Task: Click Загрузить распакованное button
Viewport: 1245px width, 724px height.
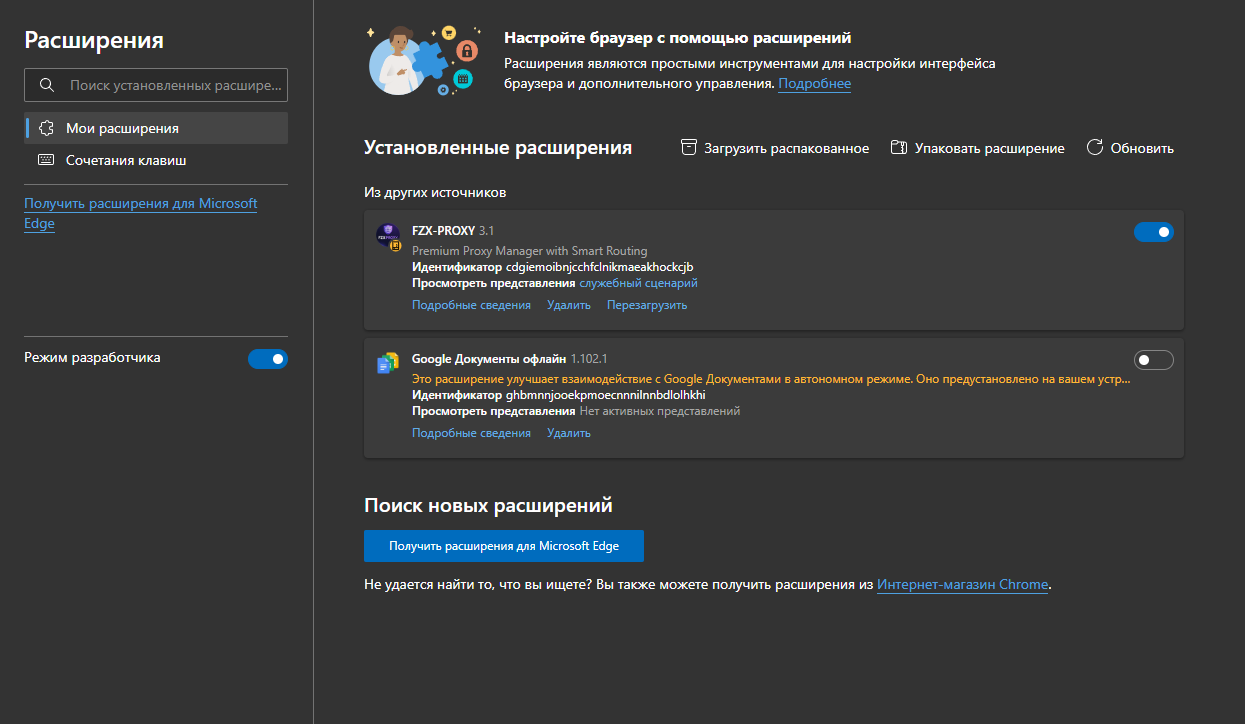Action: [x=775, y=148]
